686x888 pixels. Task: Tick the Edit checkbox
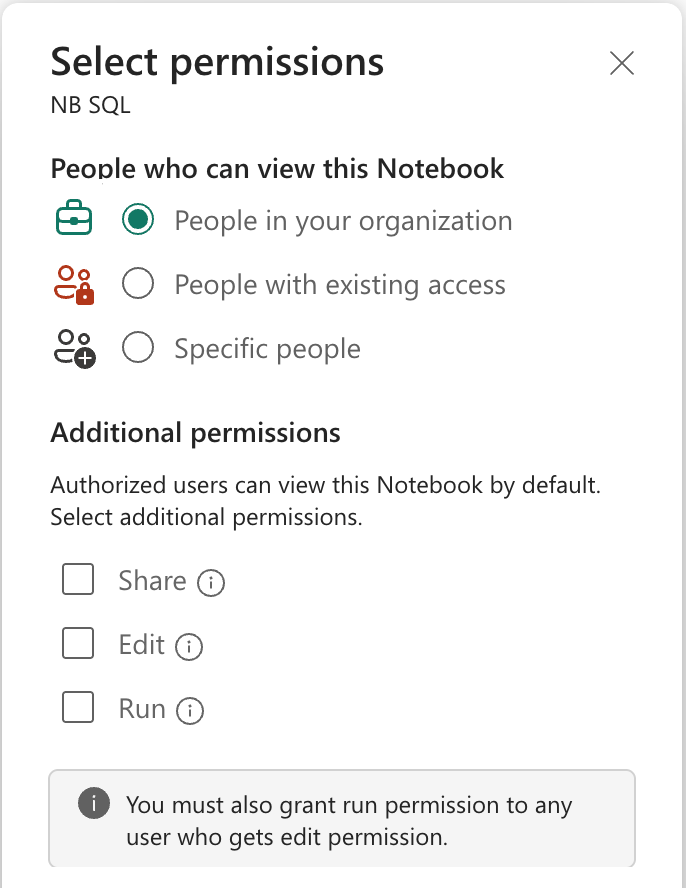click(78, 644)
